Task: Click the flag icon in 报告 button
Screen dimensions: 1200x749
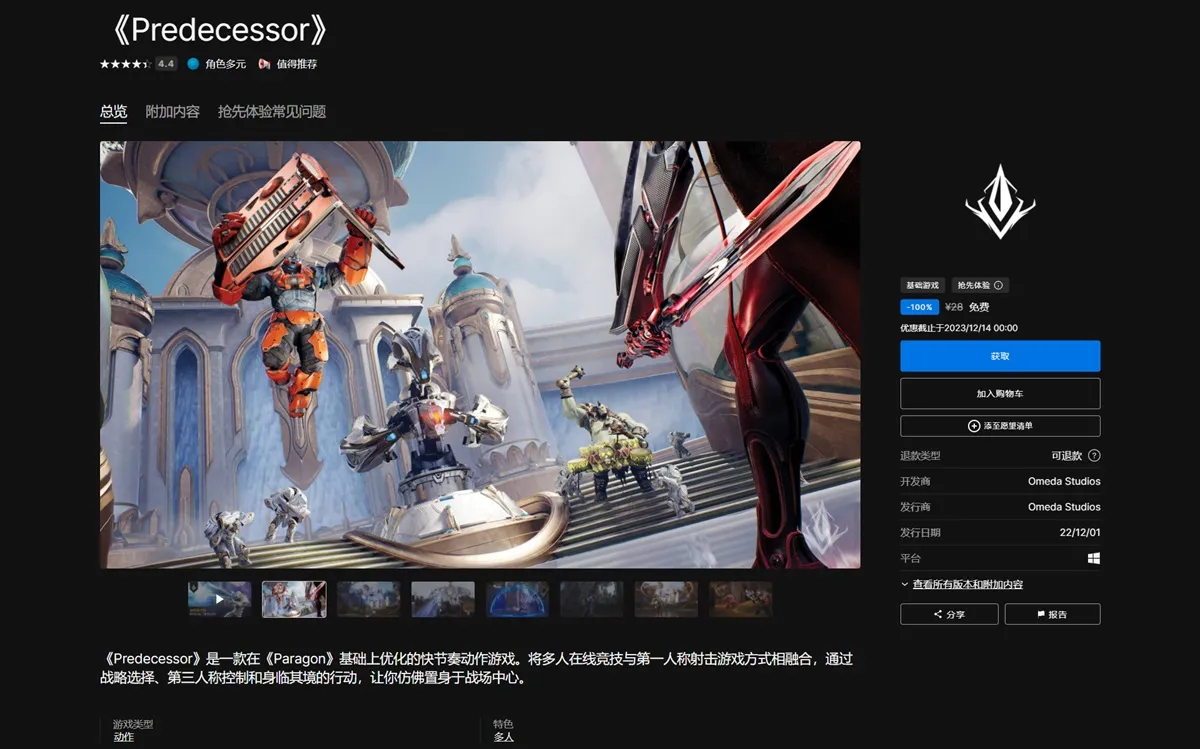Action: coord(1041,614)
